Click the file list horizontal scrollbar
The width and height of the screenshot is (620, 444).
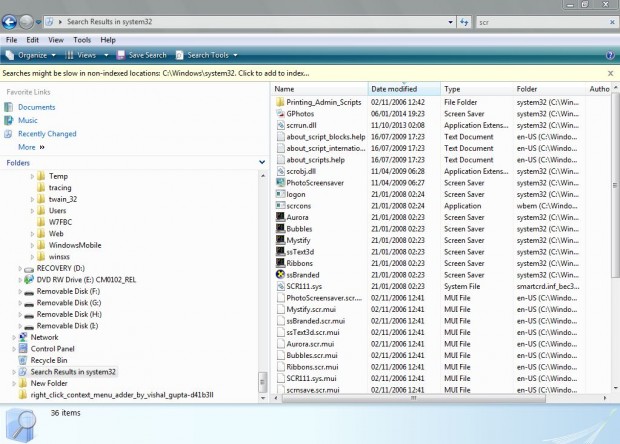coord(413,398)
